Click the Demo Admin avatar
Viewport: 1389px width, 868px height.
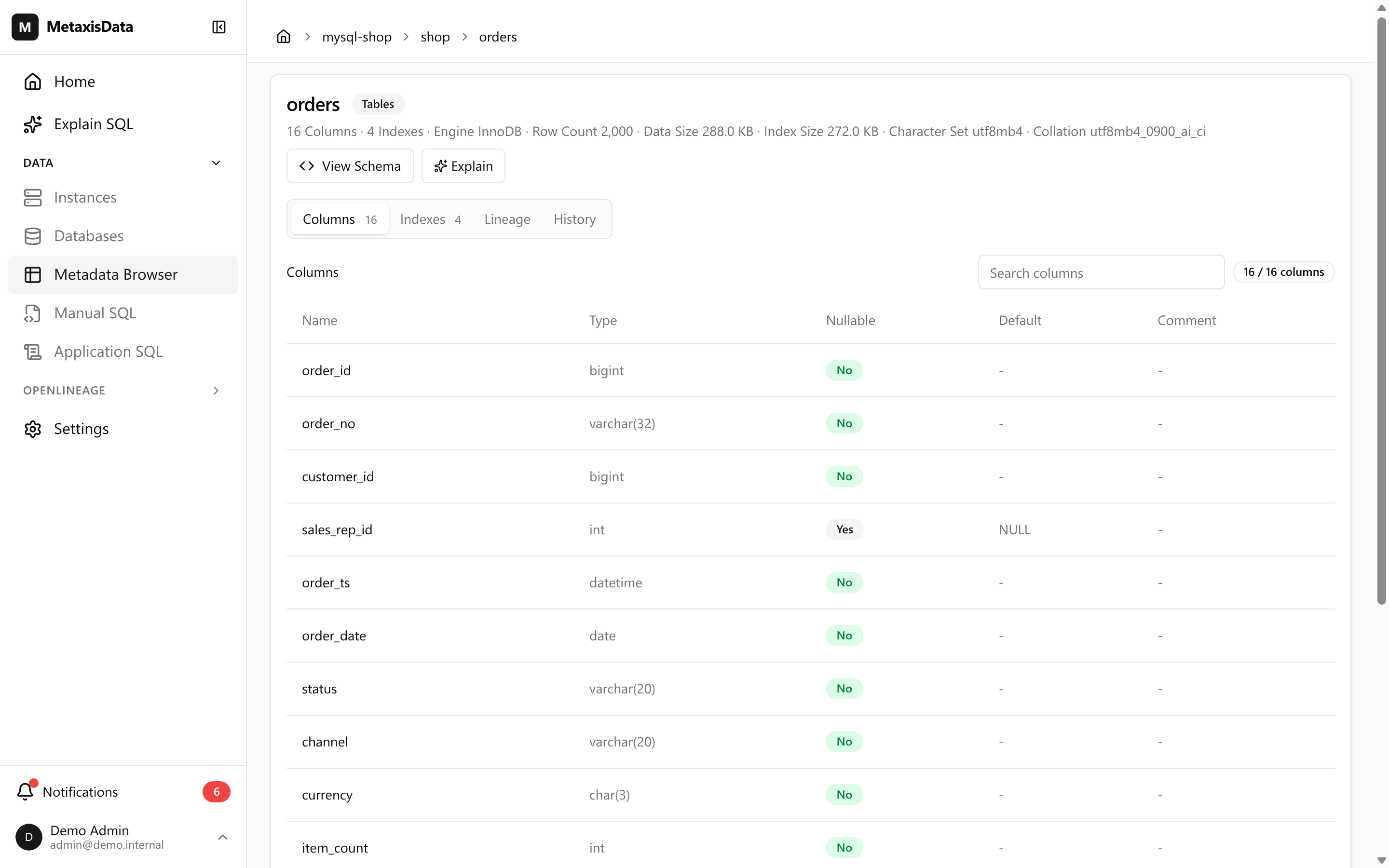click(x=29, y=837)
